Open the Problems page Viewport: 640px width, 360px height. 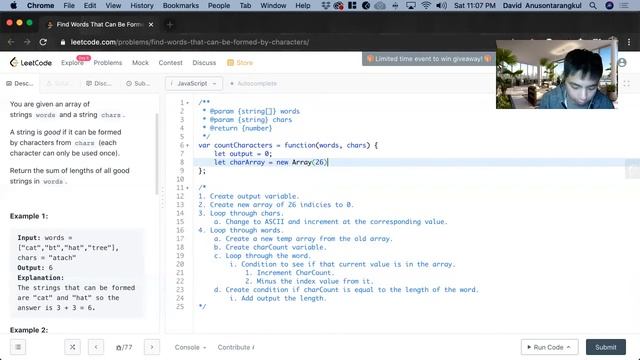[x=108, y=62]
